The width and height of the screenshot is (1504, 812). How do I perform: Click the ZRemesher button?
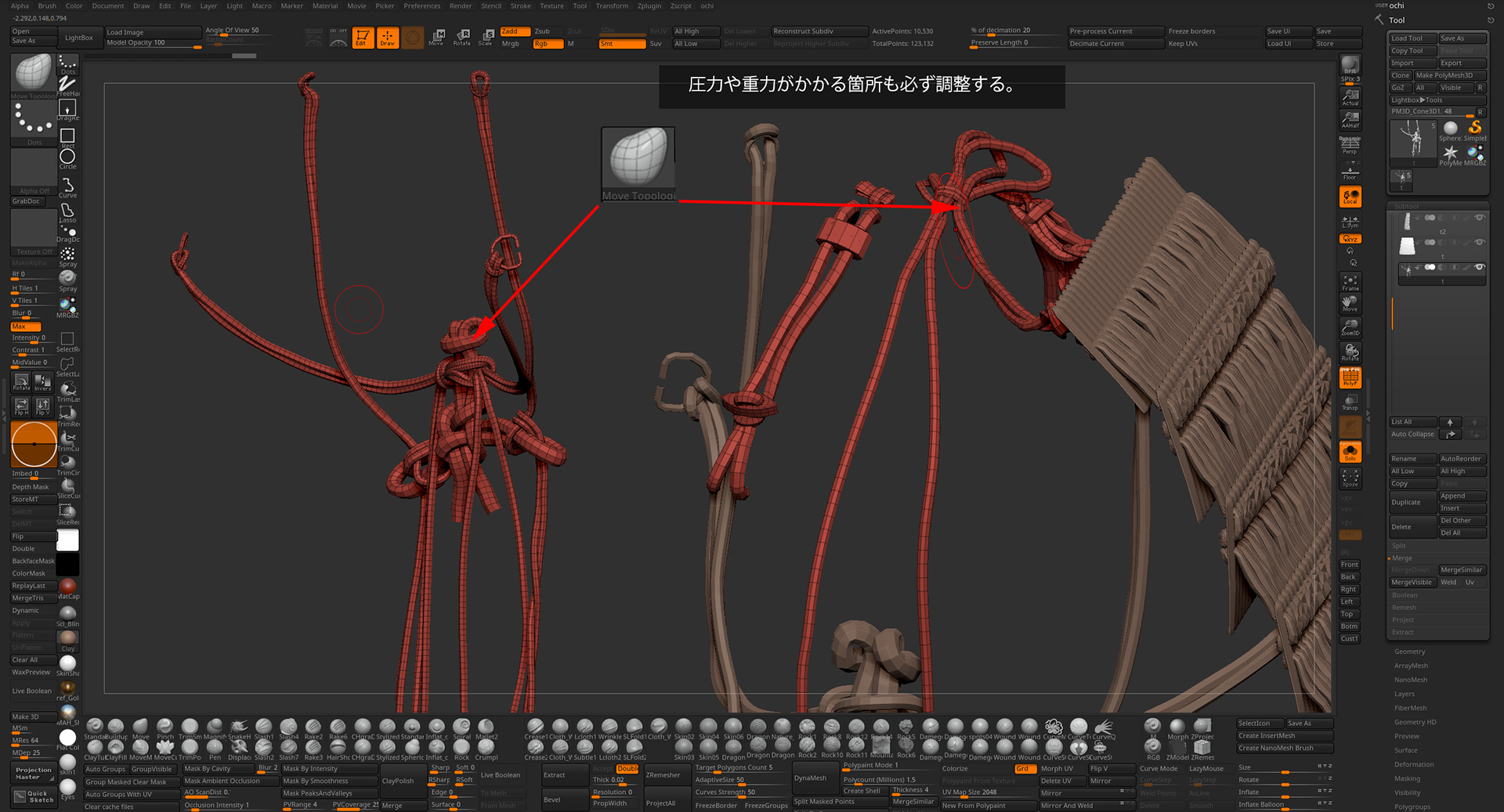coord(667,775)
